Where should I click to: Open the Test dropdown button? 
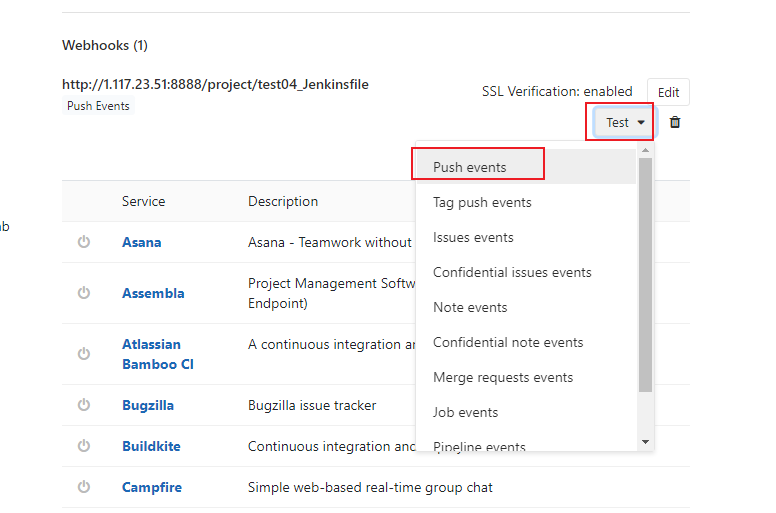pyautogui.click(x=624, y=122)
